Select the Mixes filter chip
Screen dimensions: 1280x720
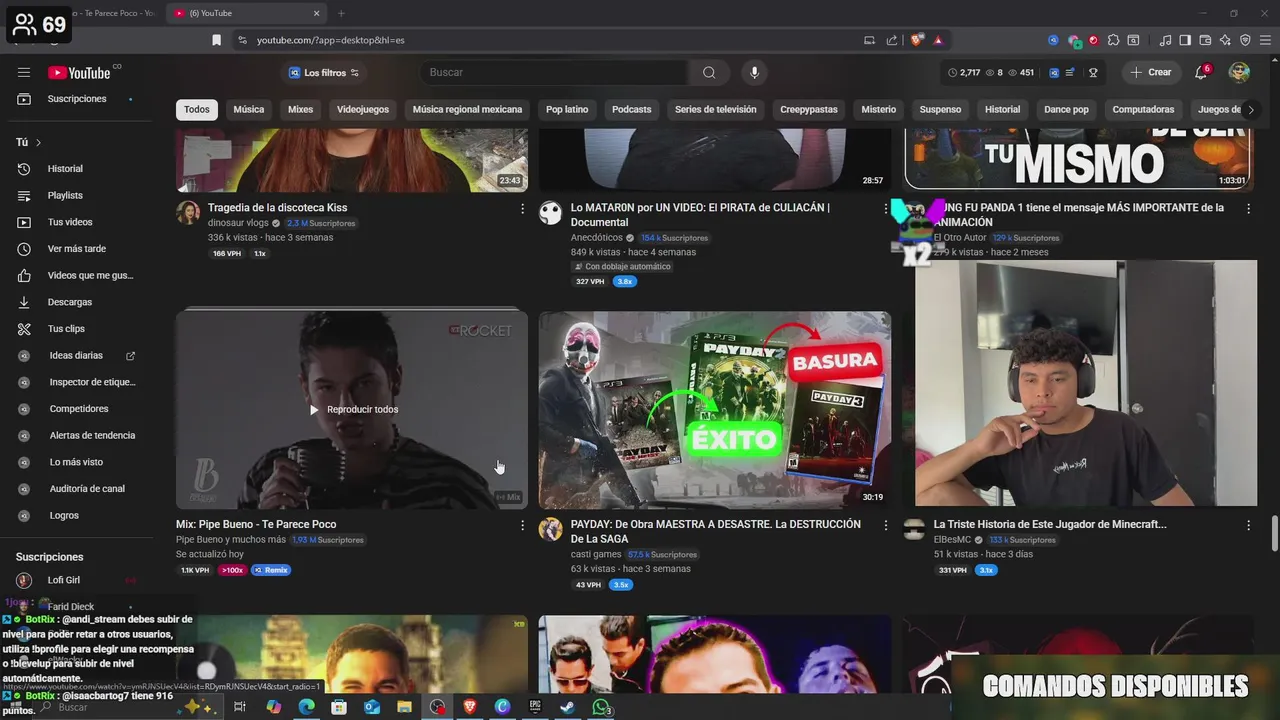pyautogui.click(x=300, y=110)
